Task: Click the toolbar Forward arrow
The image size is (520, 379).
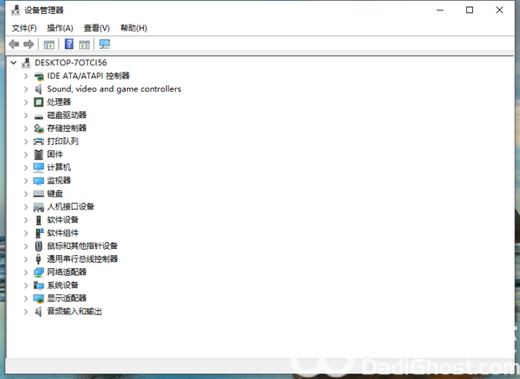Action: tap(29, 44)
